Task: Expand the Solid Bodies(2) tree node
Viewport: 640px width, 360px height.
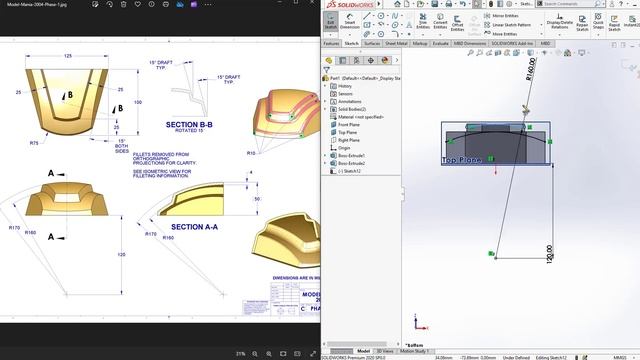Action: pos(325,109)
